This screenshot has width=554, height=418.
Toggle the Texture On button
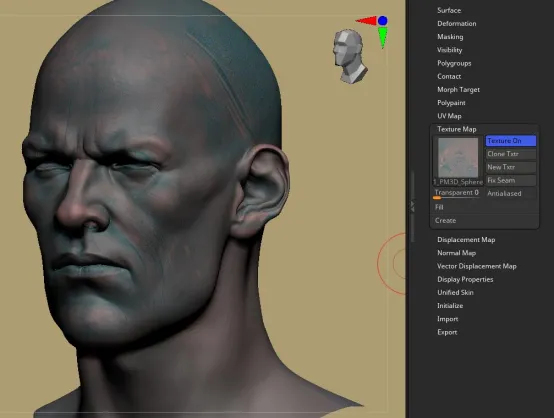point(511,141)
